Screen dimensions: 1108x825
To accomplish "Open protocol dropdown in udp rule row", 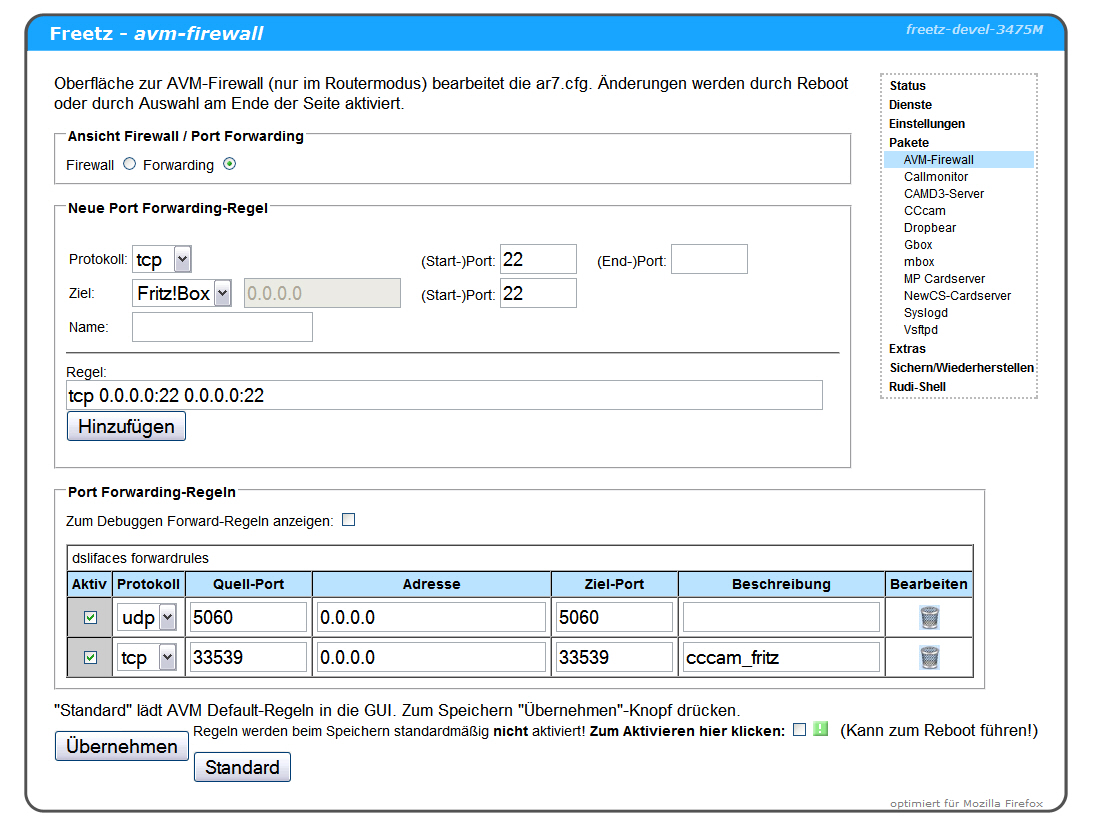I will pyautogui.click(x=147, y=618).
